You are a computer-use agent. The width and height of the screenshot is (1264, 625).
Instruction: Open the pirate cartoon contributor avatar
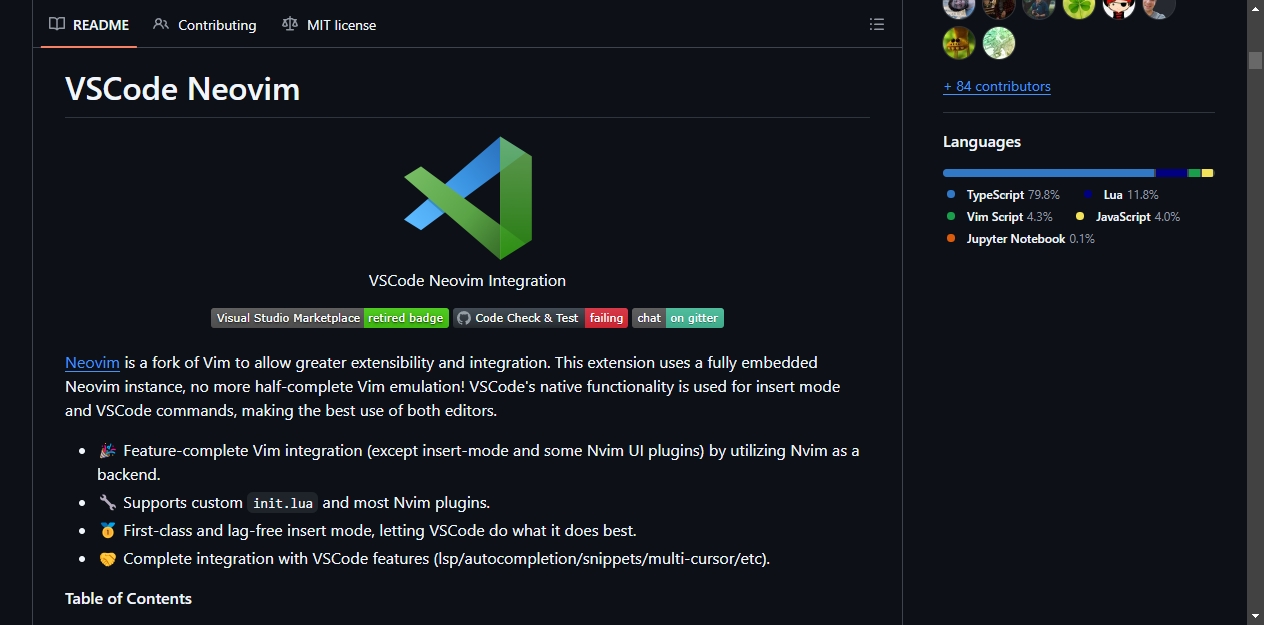1119,6
